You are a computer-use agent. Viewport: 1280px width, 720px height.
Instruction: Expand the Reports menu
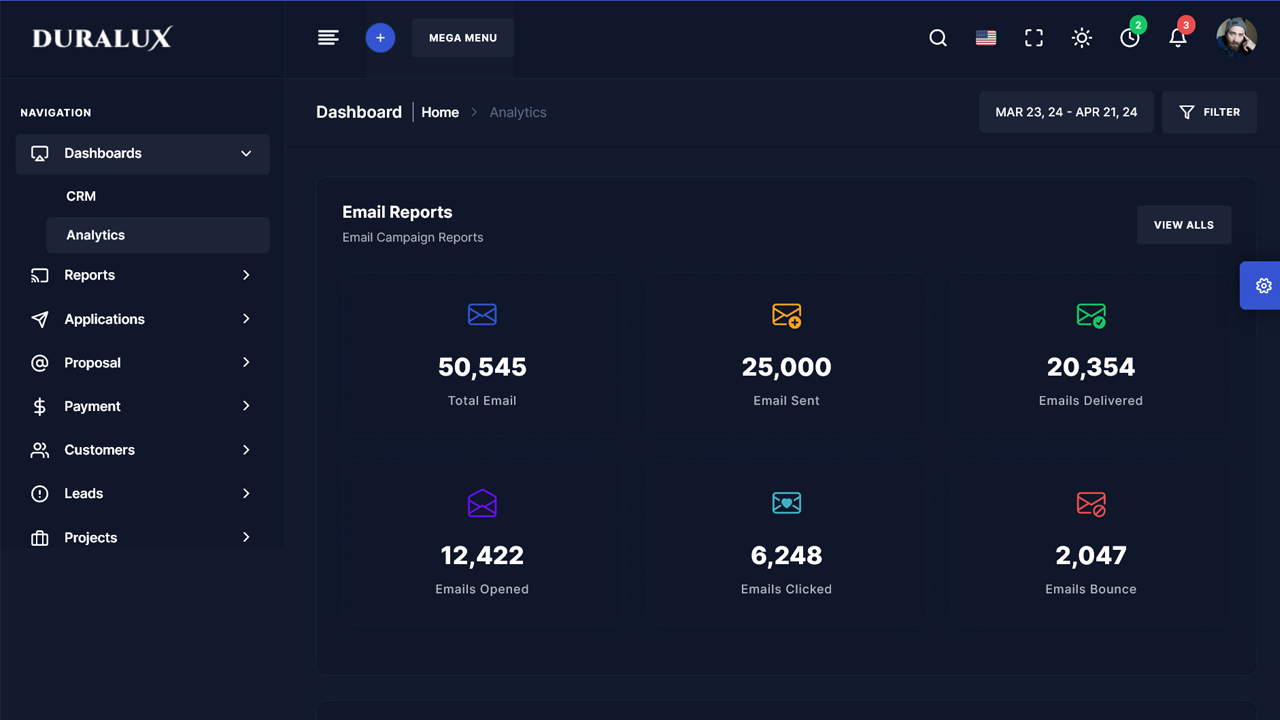[x=142, y=275]
